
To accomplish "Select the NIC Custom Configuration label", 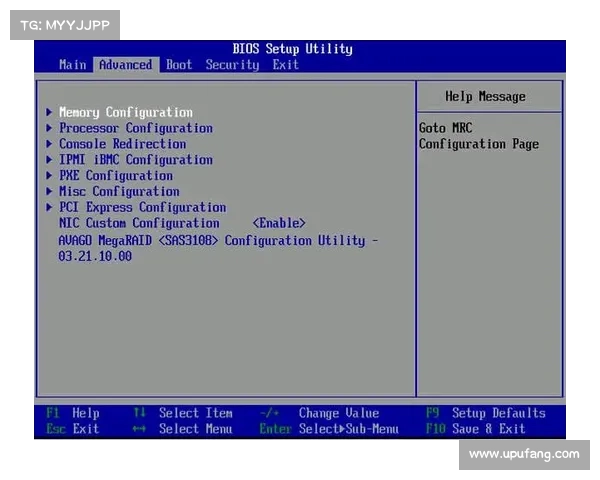I will tap(139, 223).
